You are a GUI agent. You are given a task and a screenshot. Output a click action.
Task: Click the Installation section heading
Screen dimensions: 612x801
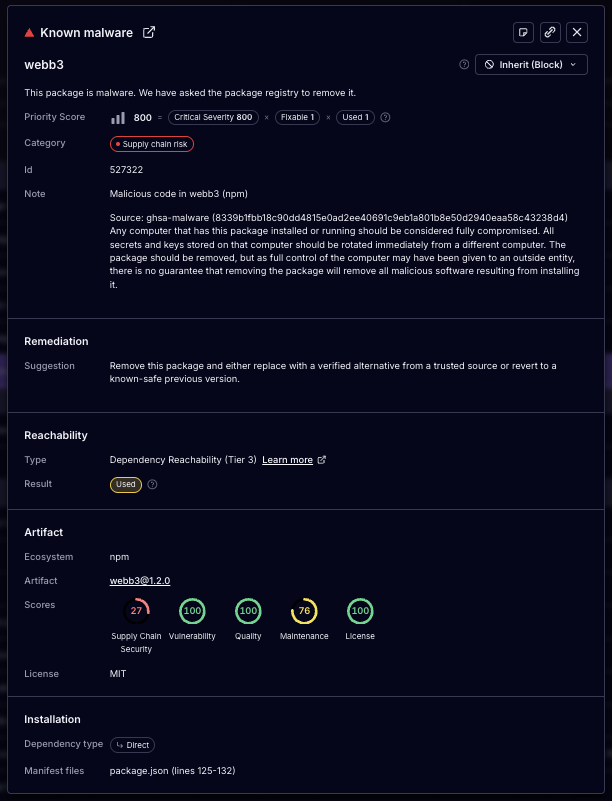pyautogui.click(x=52, y=719)
